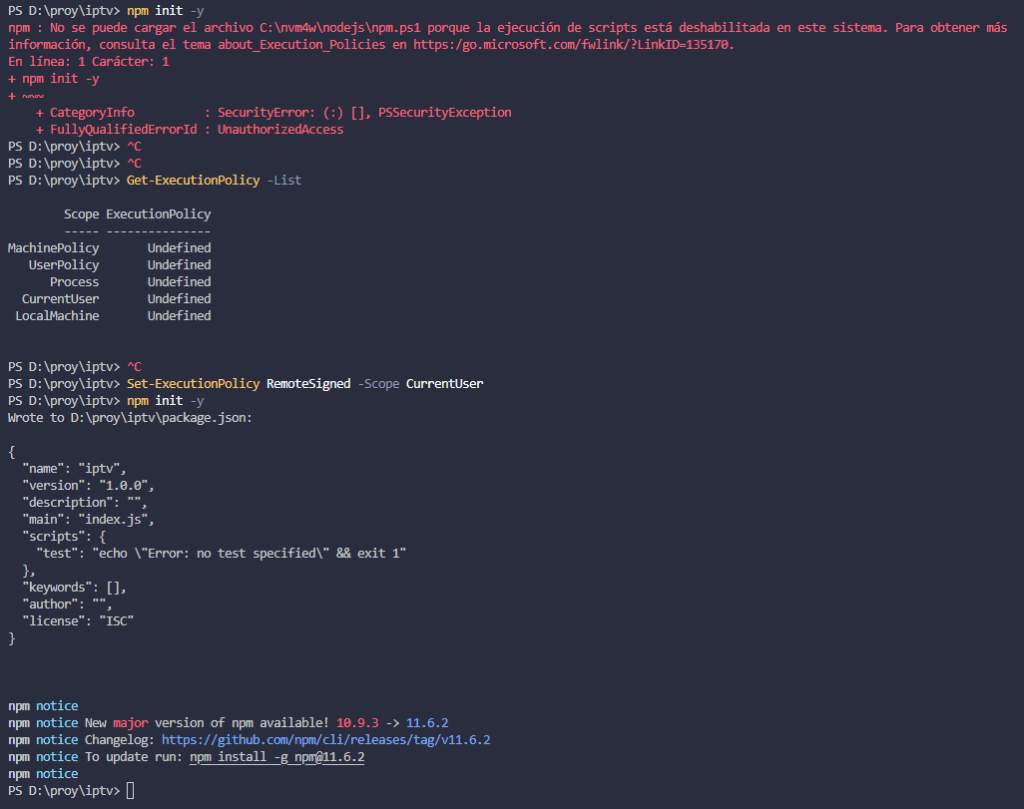The image size is (1024, 809).
Task: Click the UnauthorizedAccess error ID text
Action: tap(280, 129)
